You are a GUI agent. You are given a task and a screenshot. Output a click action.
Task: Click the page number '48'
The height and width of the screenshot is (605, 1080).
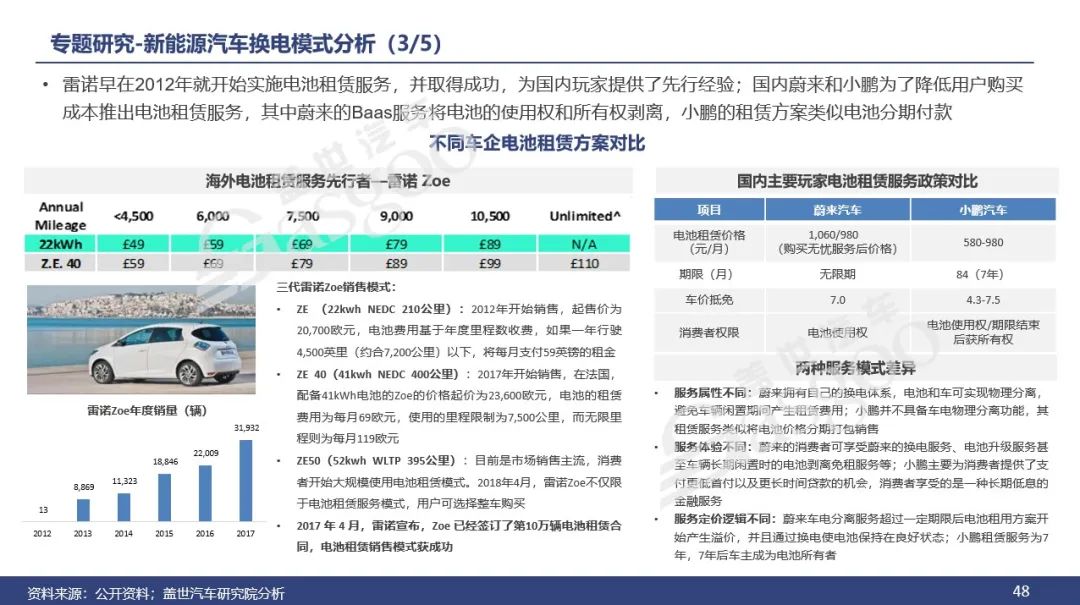pos(1021,591)
